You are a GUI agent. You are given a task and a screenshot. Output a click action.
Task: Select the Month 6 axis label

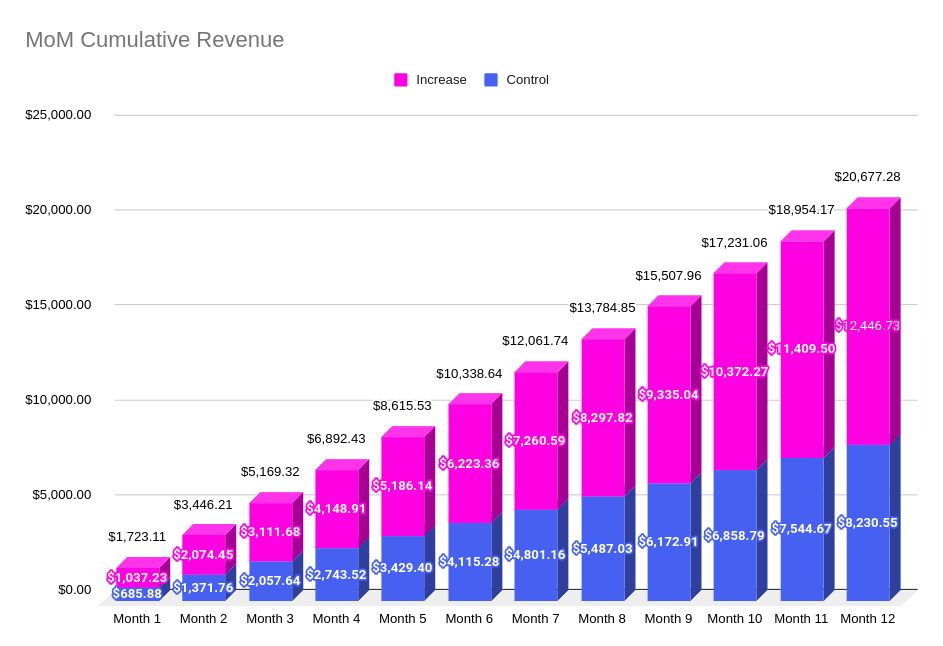469,619
